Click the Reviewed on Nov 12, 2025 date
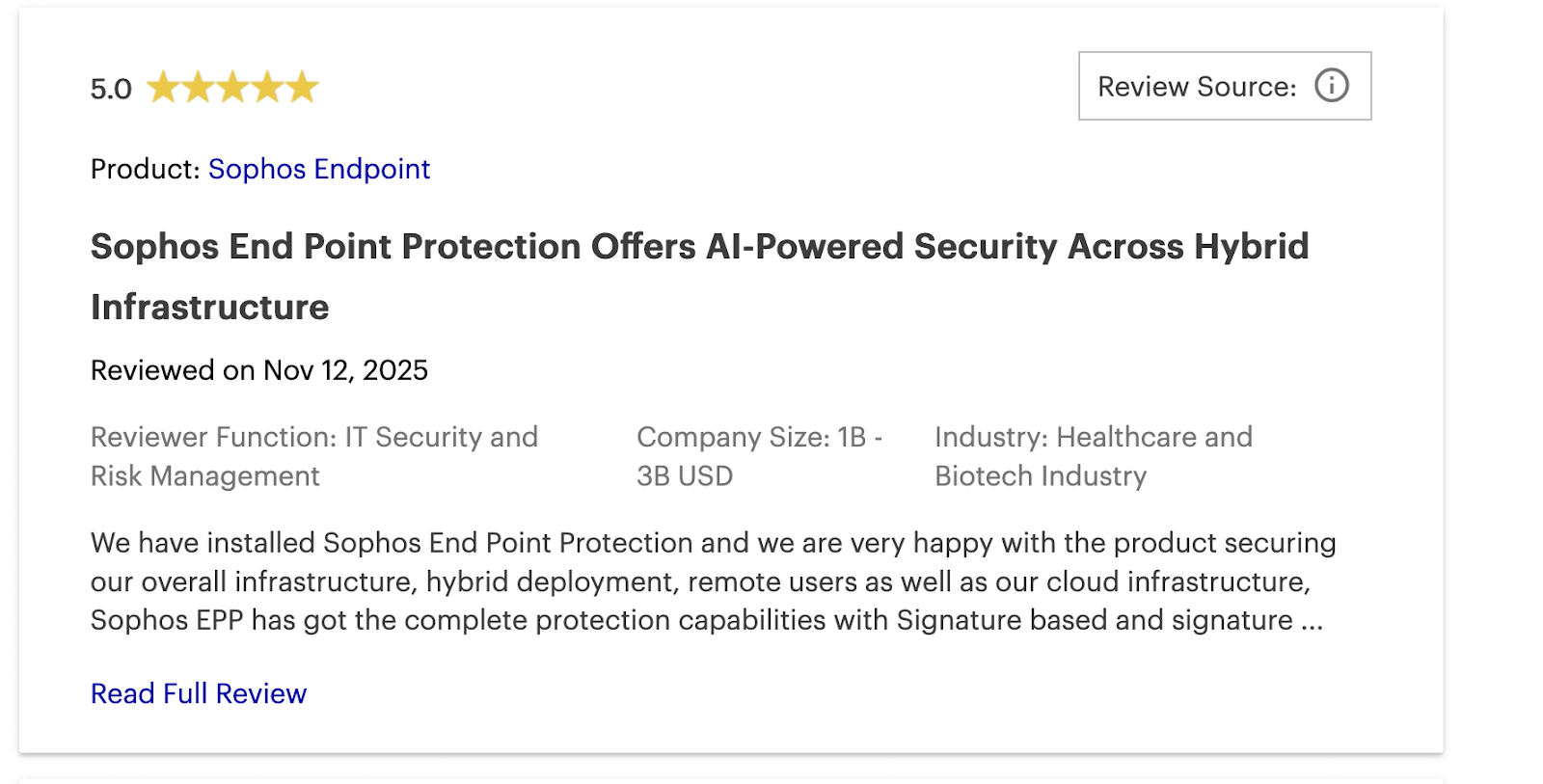 (x=258, y=370)
